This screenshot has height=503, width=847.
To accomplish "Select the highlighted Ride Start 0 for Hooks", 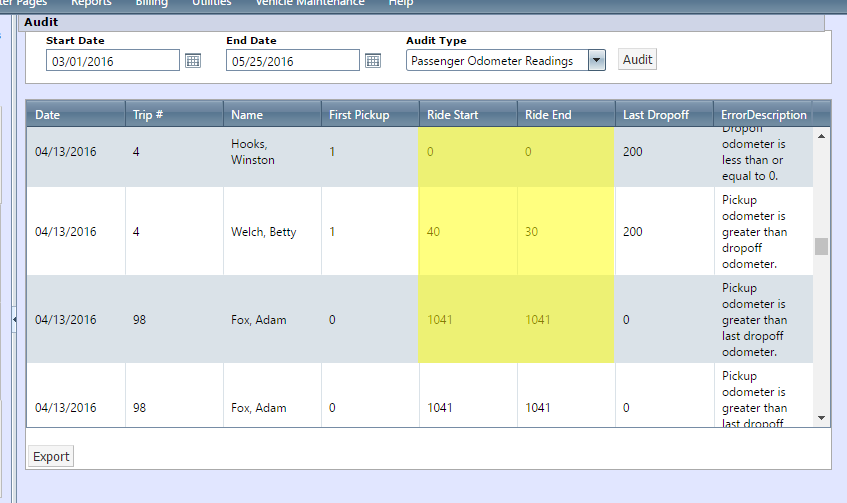I will click(468, 152).
